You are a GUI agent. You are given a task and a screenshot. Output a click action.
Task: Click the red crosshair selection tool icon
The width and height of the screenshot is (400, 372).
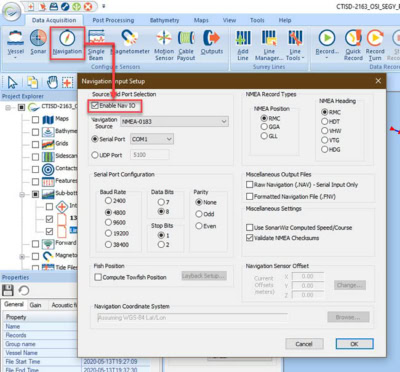(x=68, y=82)
